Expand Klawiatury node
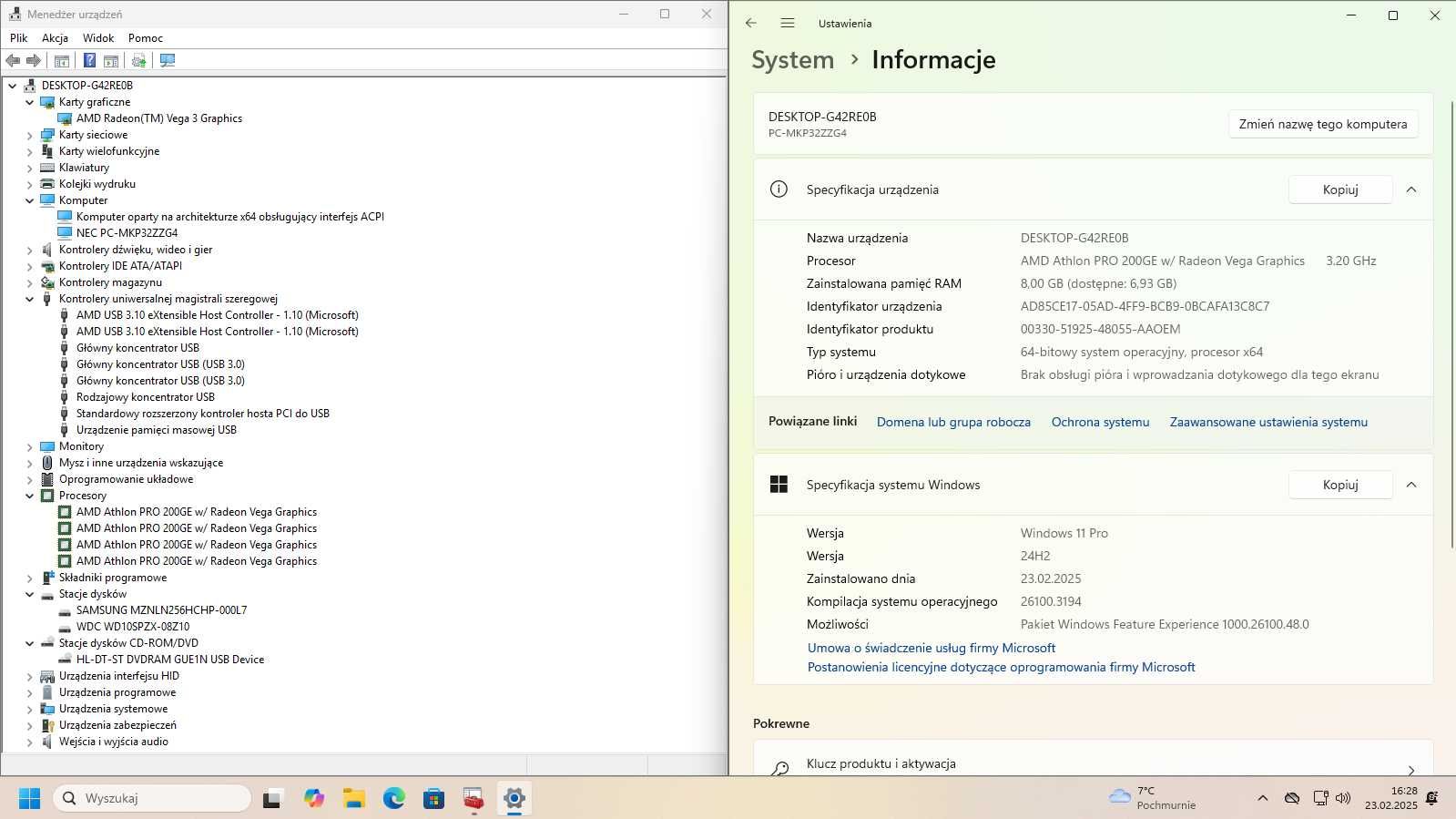The height and width of the screenshot is (819, 1456). point(30,168)
